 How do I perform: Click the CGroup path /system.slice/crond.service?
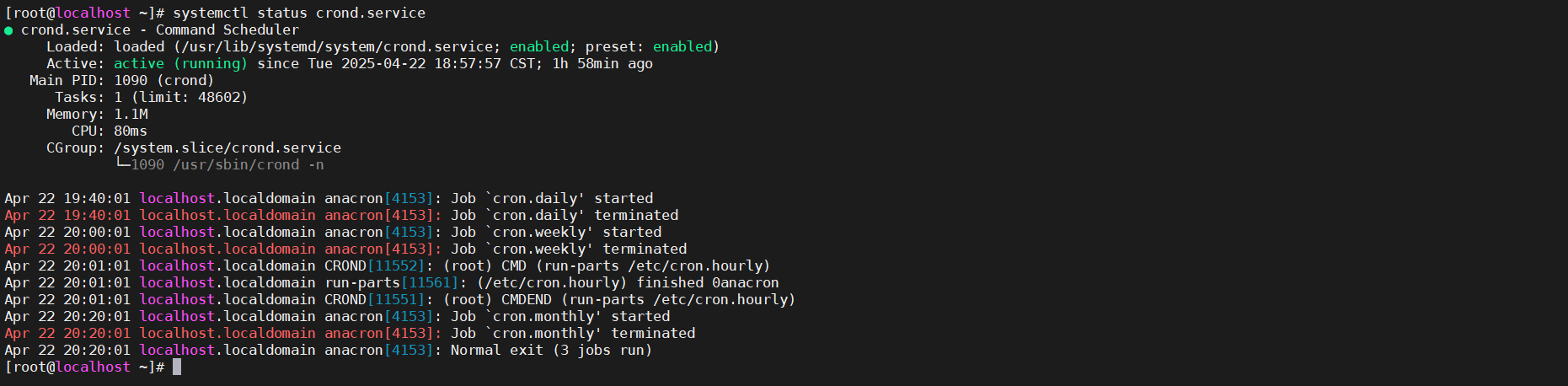coord(227,147)
